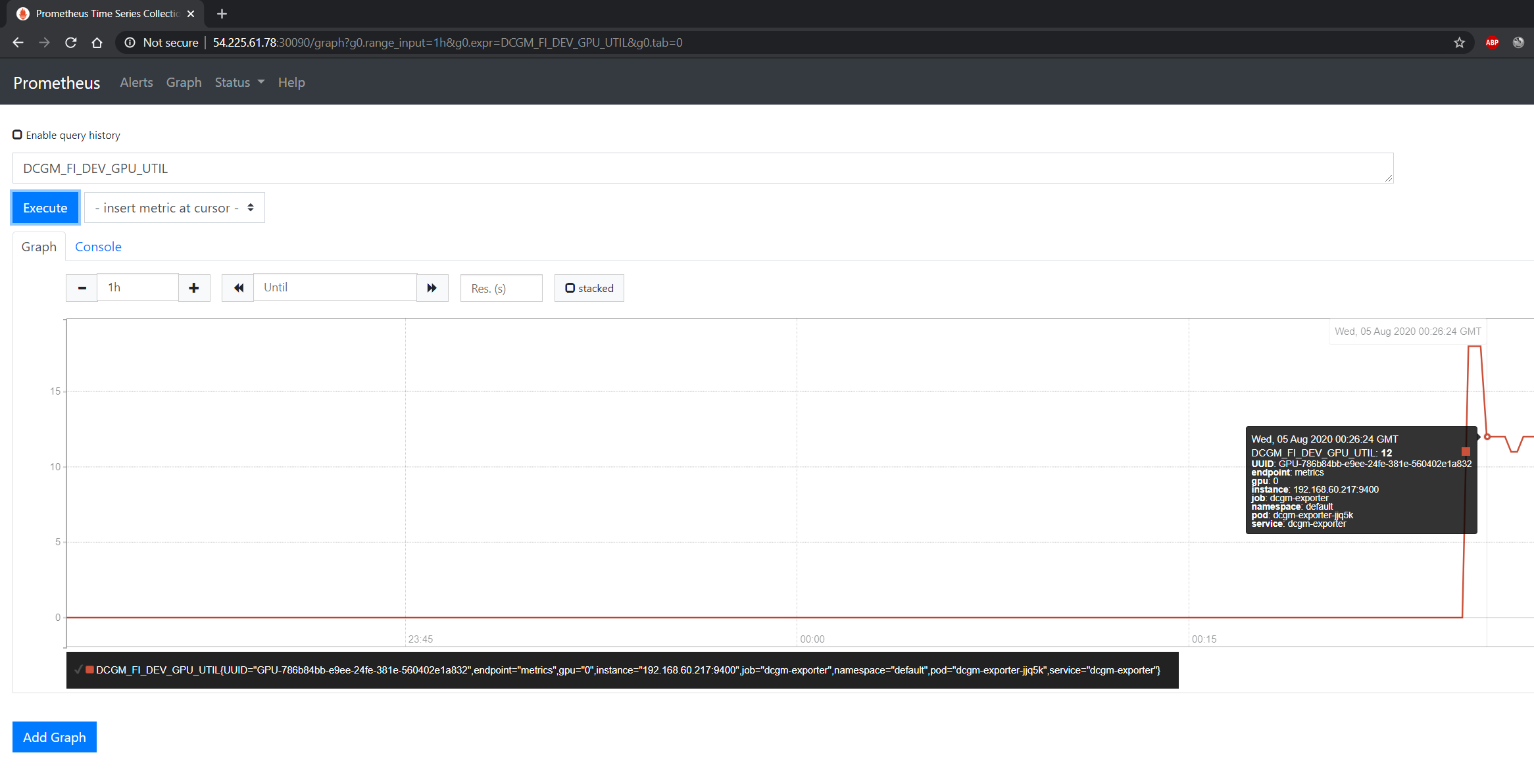This screenshot has height=784, width=1534.
Task: Advance end time with double-right arrows
Action: pos(432,288)
